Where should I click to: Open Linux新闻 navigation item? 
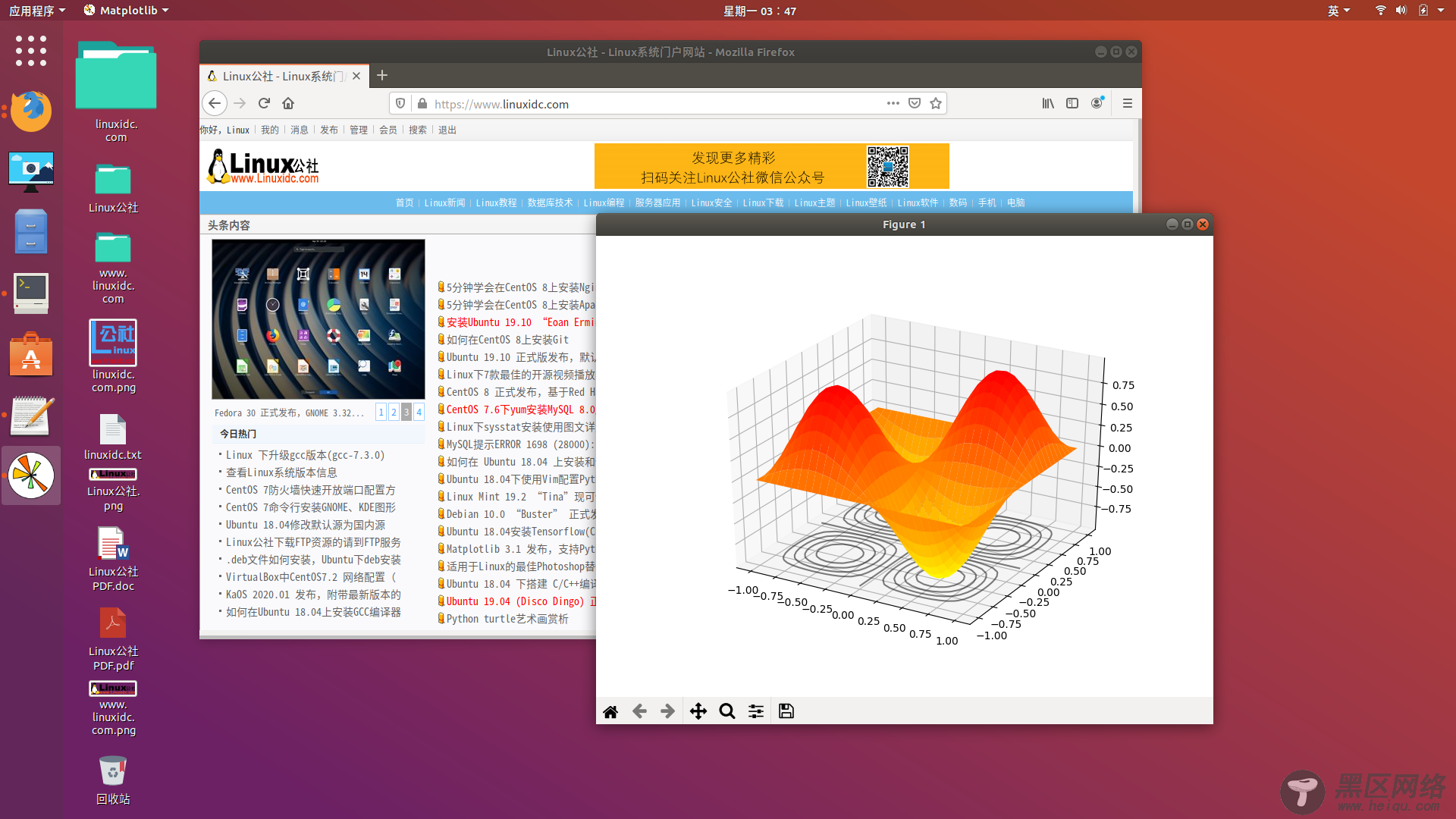(444, 202)
